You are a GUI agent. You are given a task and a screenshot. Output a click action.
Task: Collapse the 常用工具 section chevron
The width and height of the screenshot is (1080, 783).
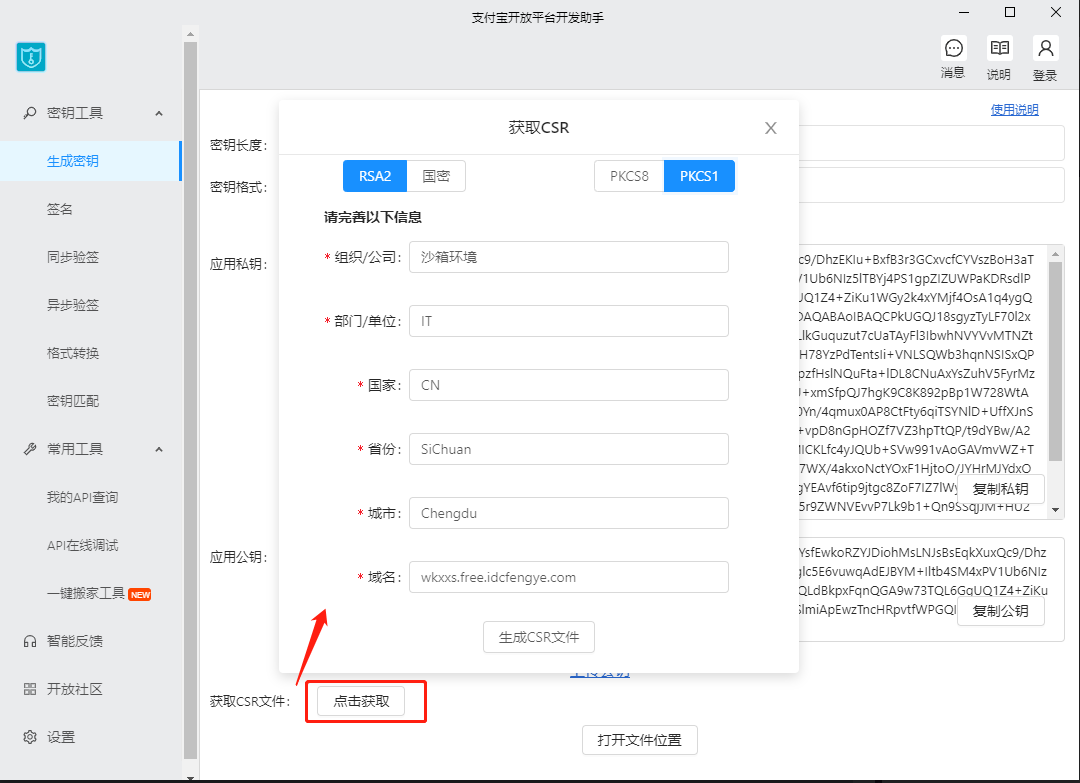click(159, 449)
